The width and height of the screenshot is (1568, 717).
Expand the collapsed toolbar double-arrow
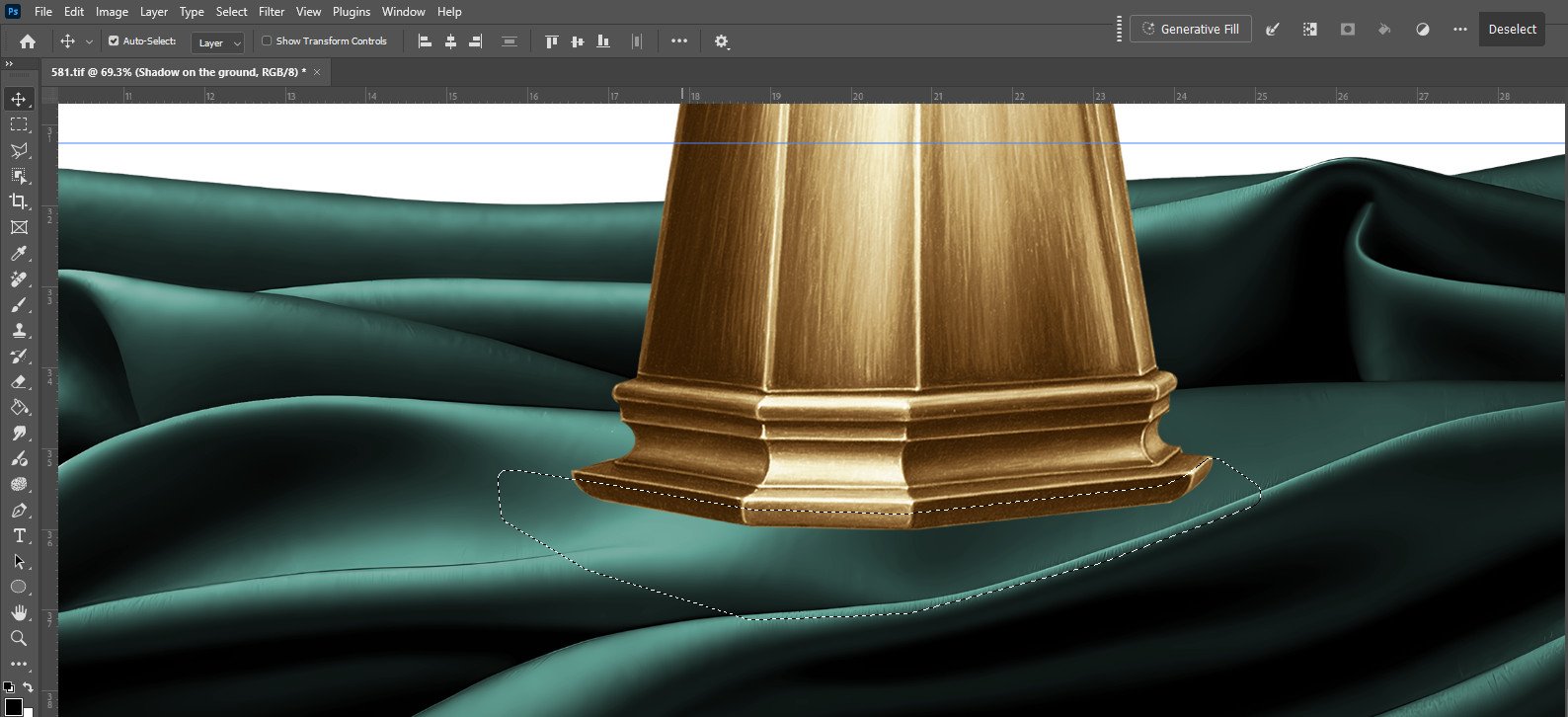(x=9, y=64)
